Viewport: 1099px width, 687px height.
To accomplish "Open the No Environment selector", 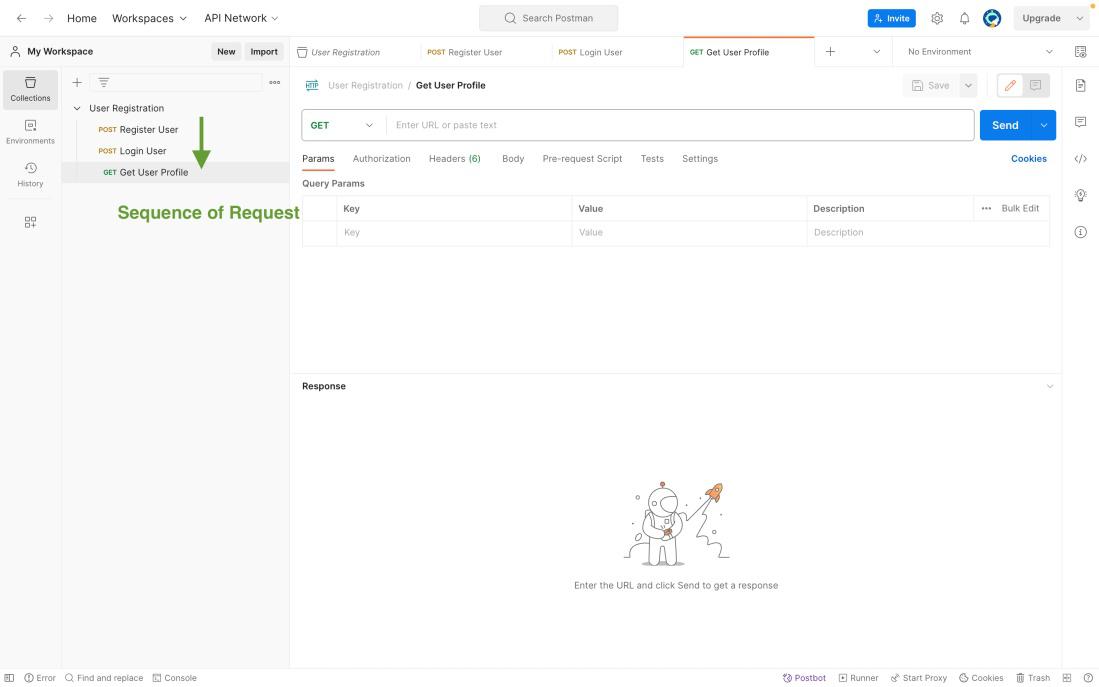I will [979, 52].
